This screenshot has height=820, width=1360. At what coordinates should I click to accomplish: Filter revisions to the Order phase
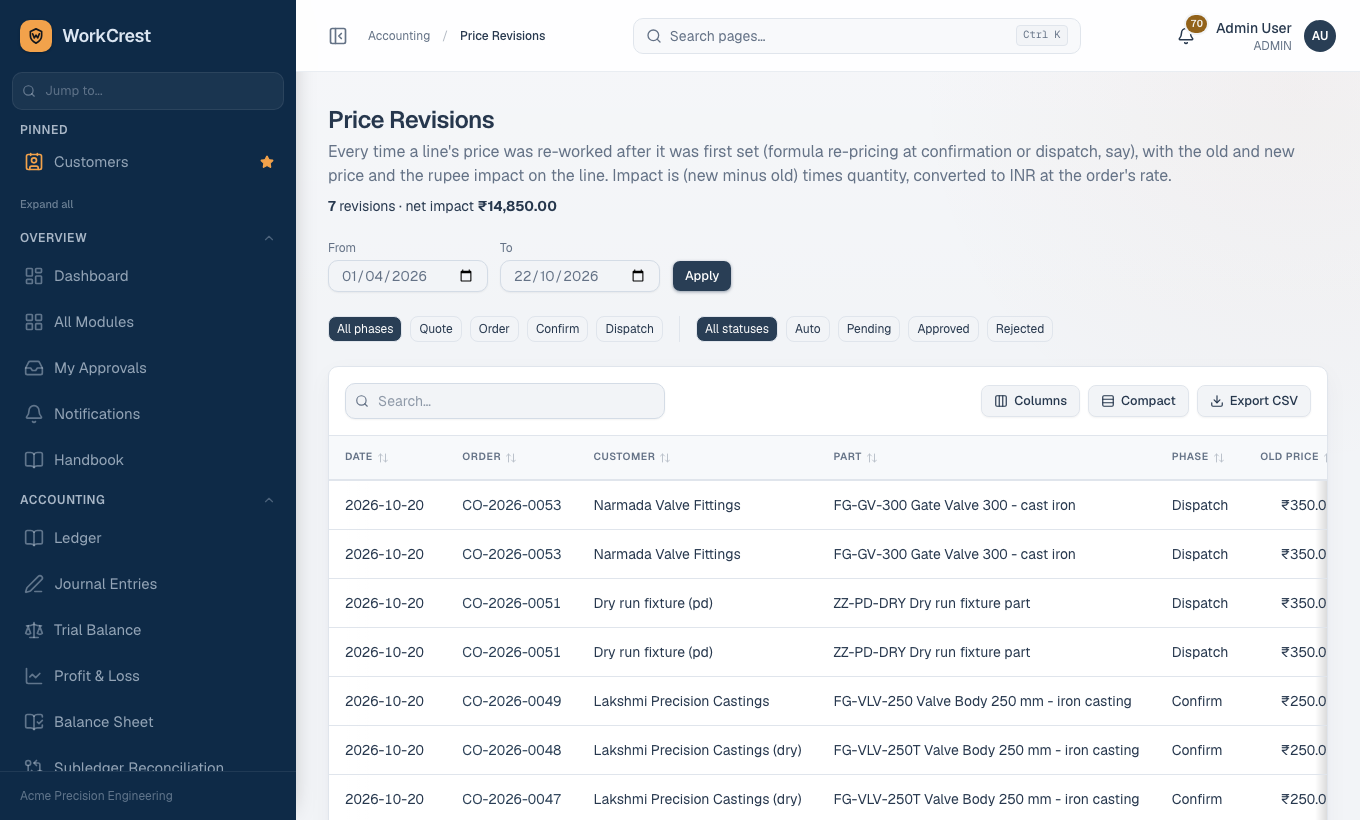click(x=494, y=329)
